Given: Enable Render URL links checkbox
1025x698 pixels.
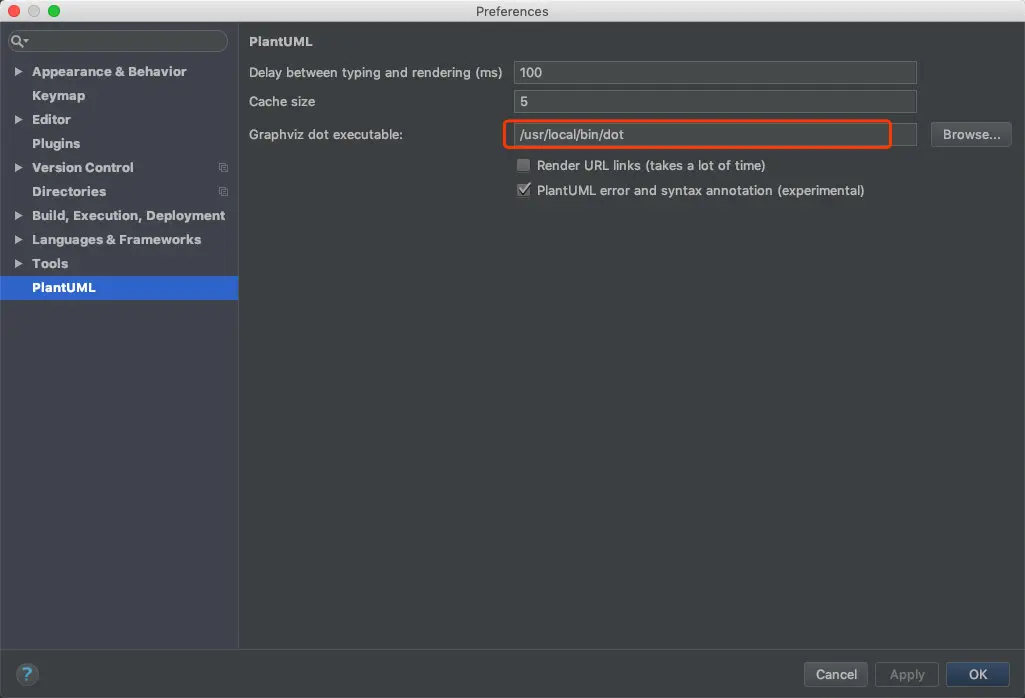Looking at the screenshot, I should point(523,165).
